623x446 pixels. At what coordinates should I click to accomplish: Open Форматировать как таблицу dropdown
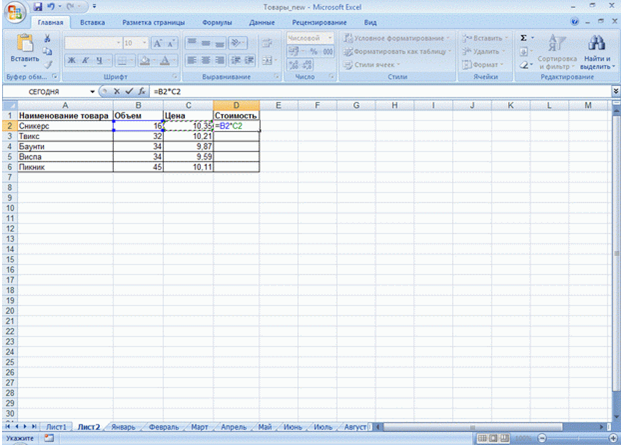[397, 52]
